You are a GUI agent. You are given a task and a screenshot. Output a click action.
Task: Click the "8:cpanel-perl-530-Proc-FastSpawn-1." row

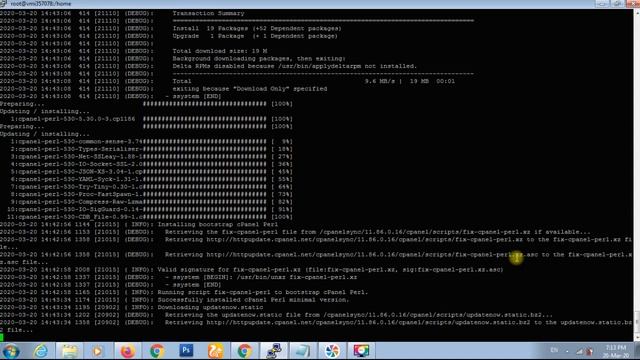[152, 194]
